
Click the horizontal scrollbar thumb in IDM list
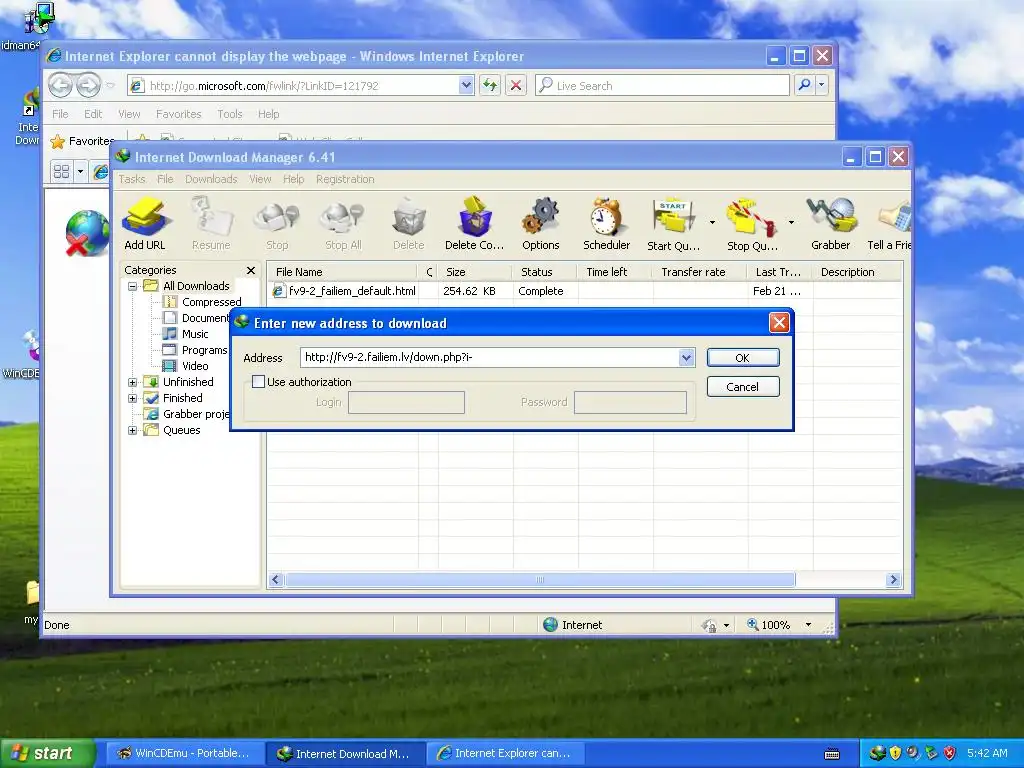[540, 580]
